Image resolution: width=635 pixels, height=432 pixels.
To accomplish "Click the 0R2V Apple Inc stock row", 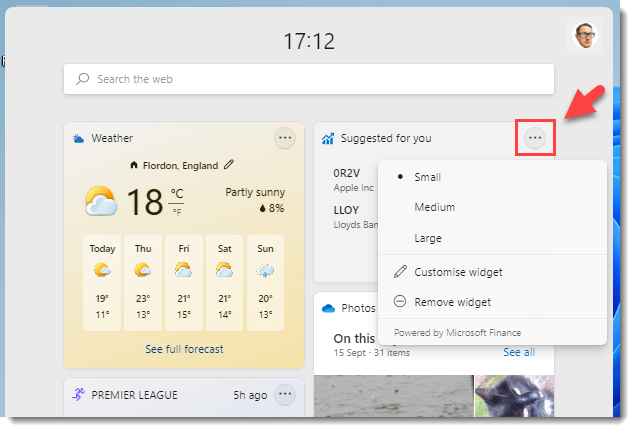I will pyautogui.click(x=355, y=180).
